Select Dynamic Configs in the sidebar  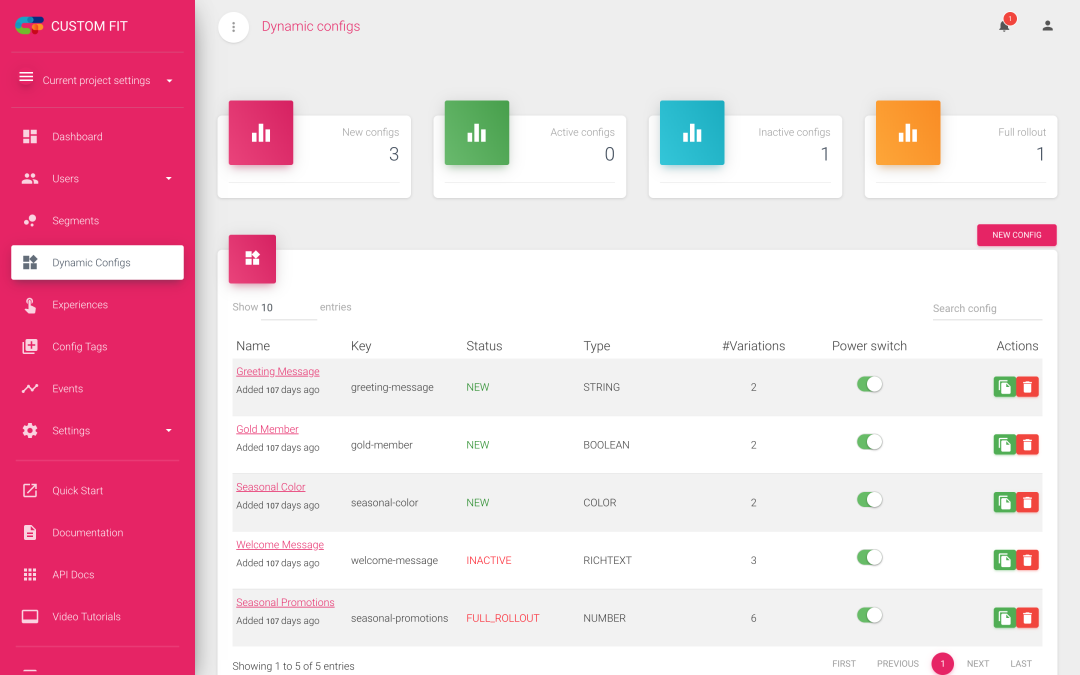click(x=97, y=262)
